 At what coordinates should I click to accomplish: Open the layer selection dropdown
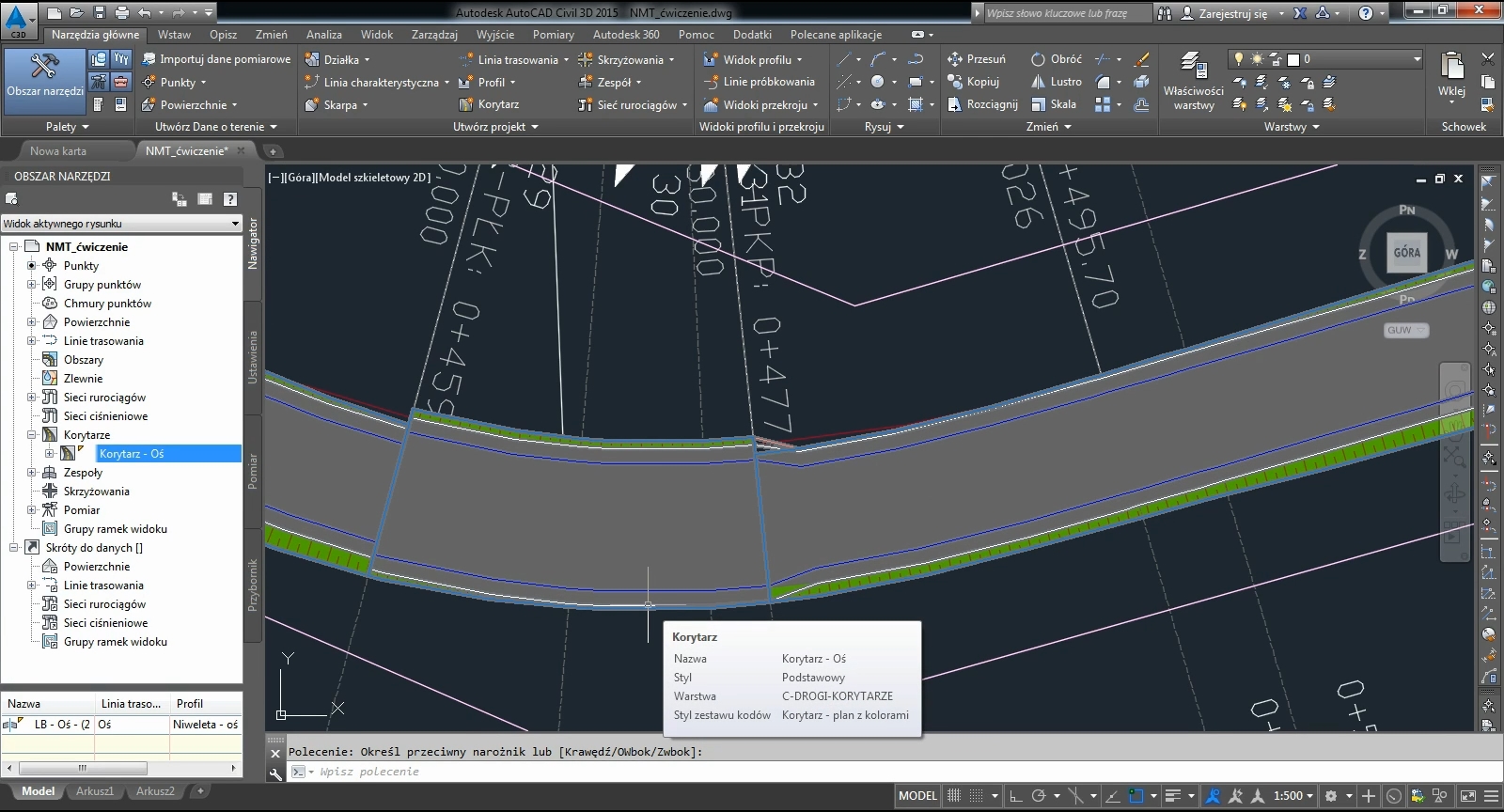(1417, 59)
